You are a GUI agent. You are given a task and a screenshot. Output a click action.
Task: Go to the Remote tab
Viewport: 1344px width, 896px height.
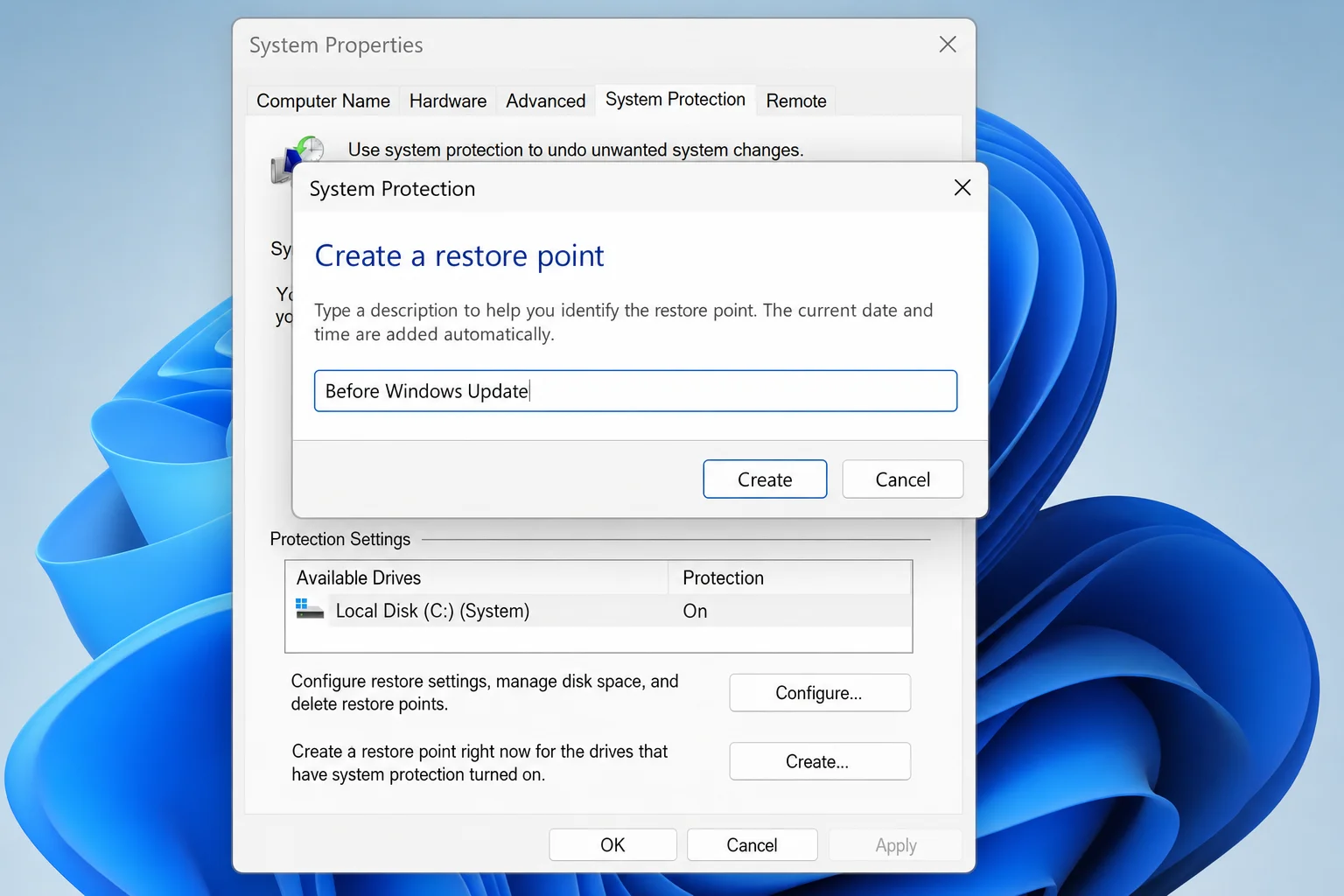795,101
